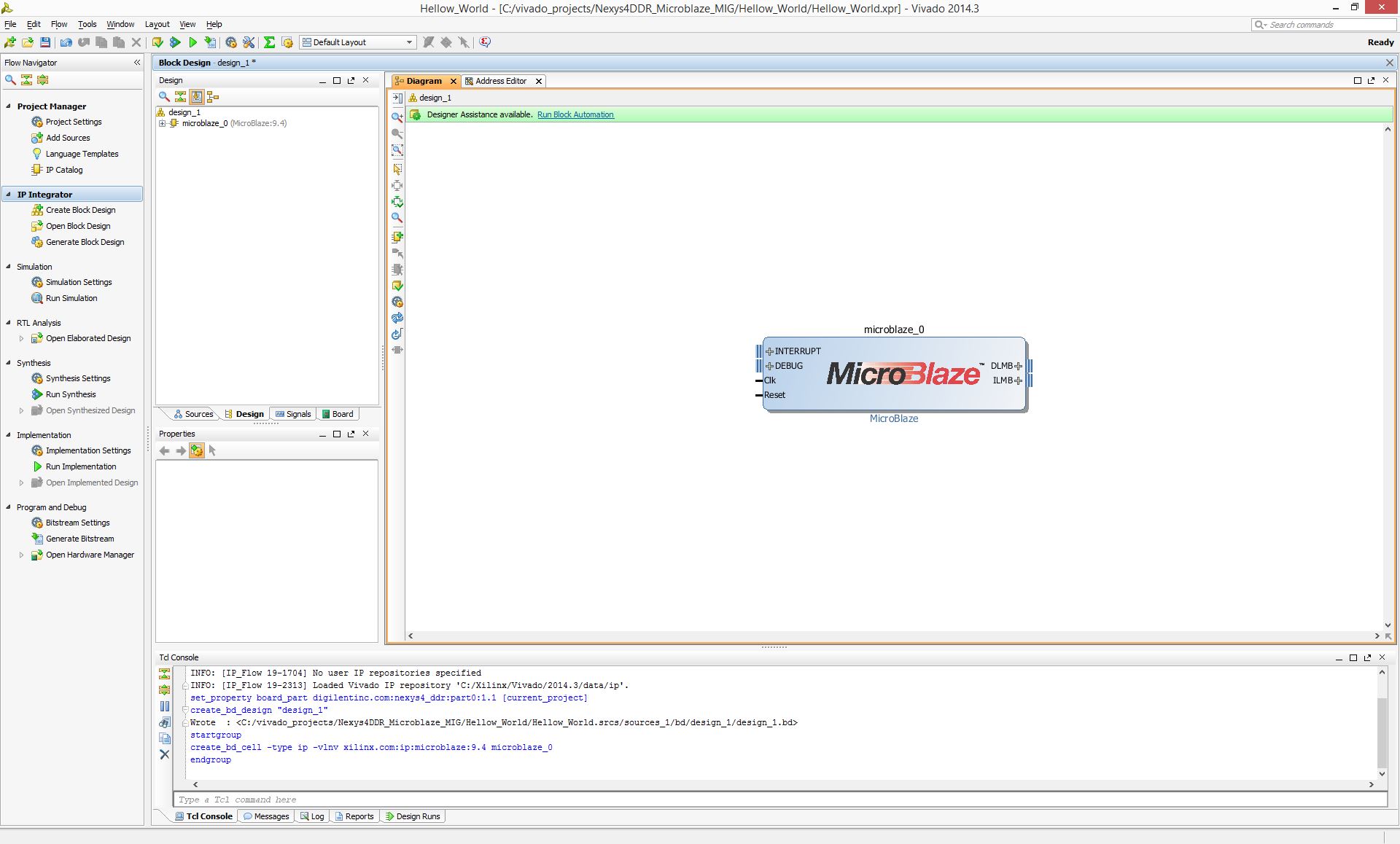Switch to the Address Editor tab
The image size is (1400, 844).
(500, 81)
